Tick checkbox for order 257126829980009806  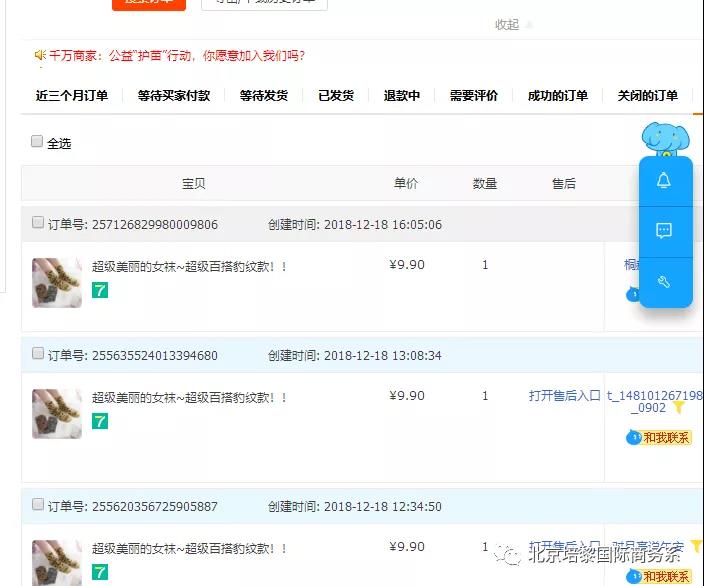[38, 223]
